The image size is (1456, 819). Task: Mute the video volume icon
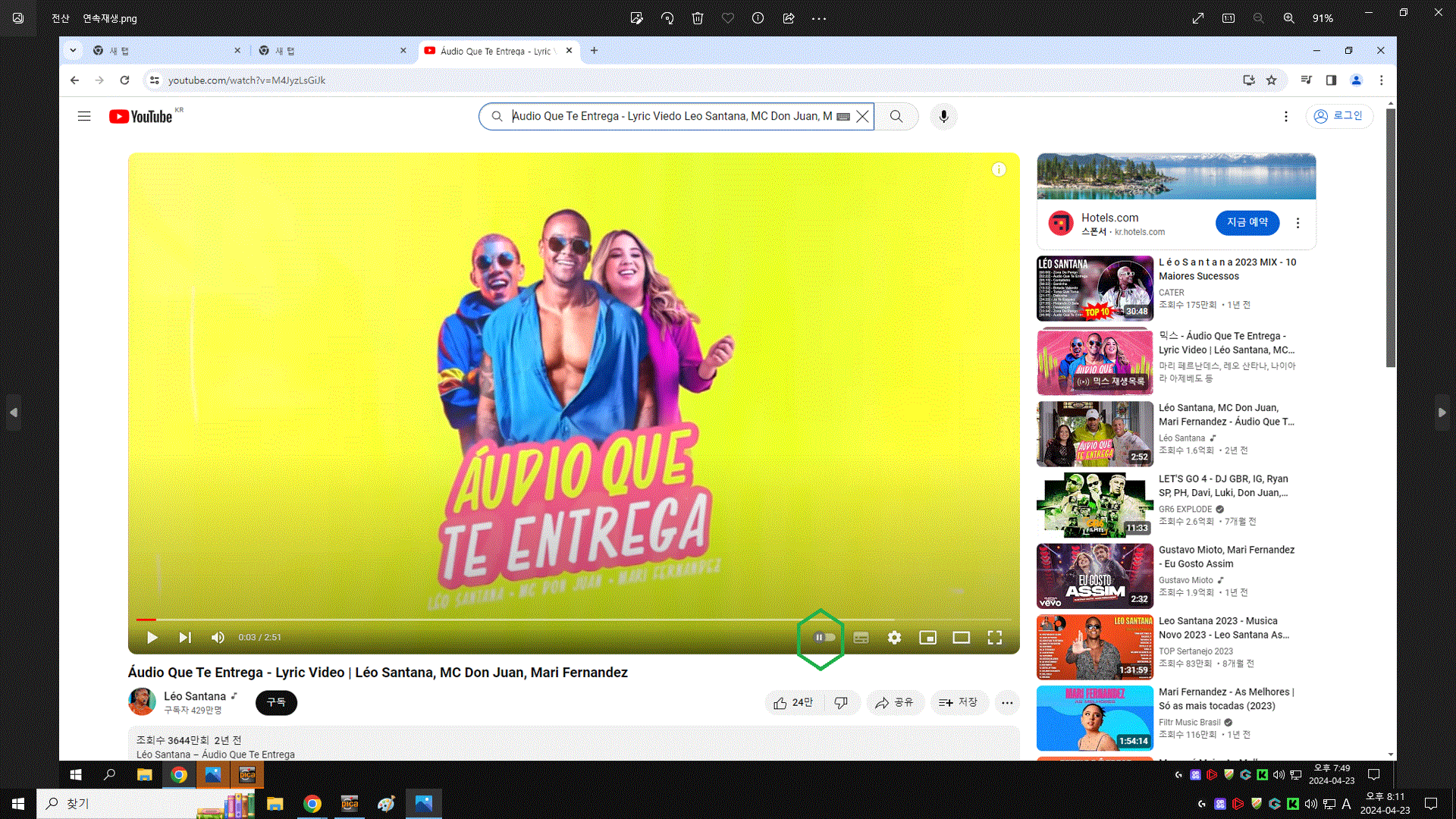218,638
